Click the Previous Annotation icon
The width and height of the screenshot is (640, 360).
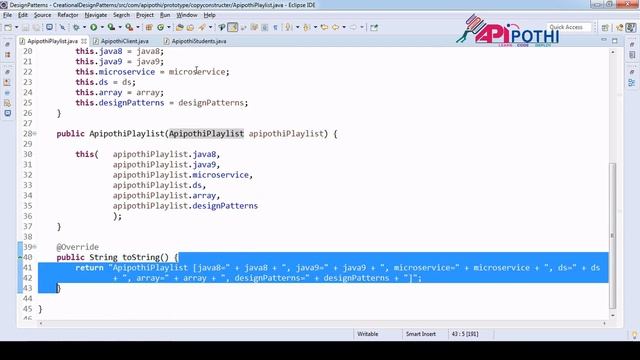point(306,27)
